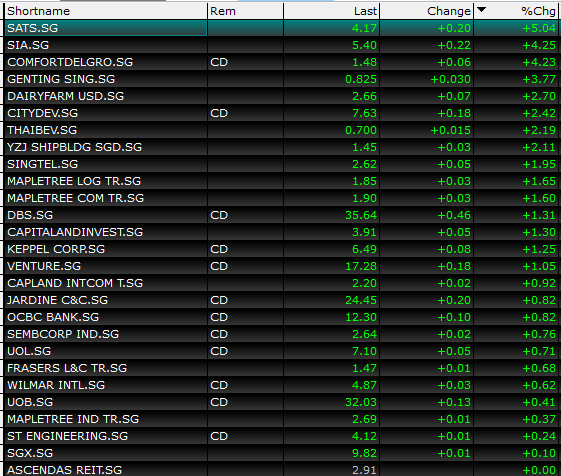Click the CD remark for COMFORTDELGRO.SG

click(x=219, y=62)
